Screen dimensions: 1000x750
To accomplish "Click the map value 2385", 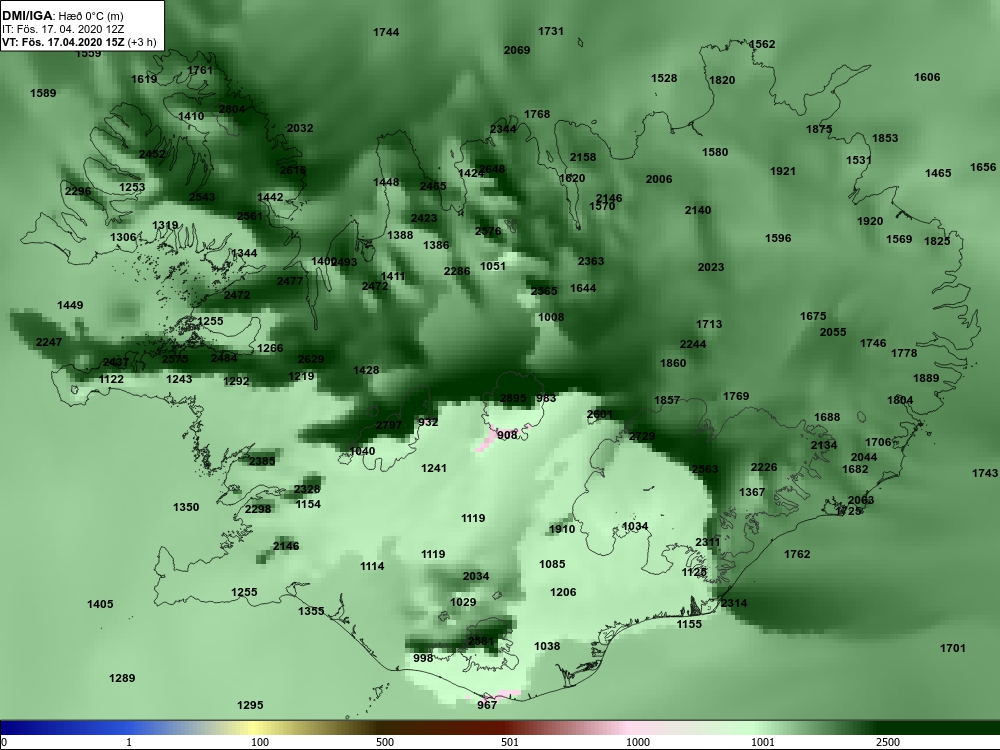I will [261, 461].
